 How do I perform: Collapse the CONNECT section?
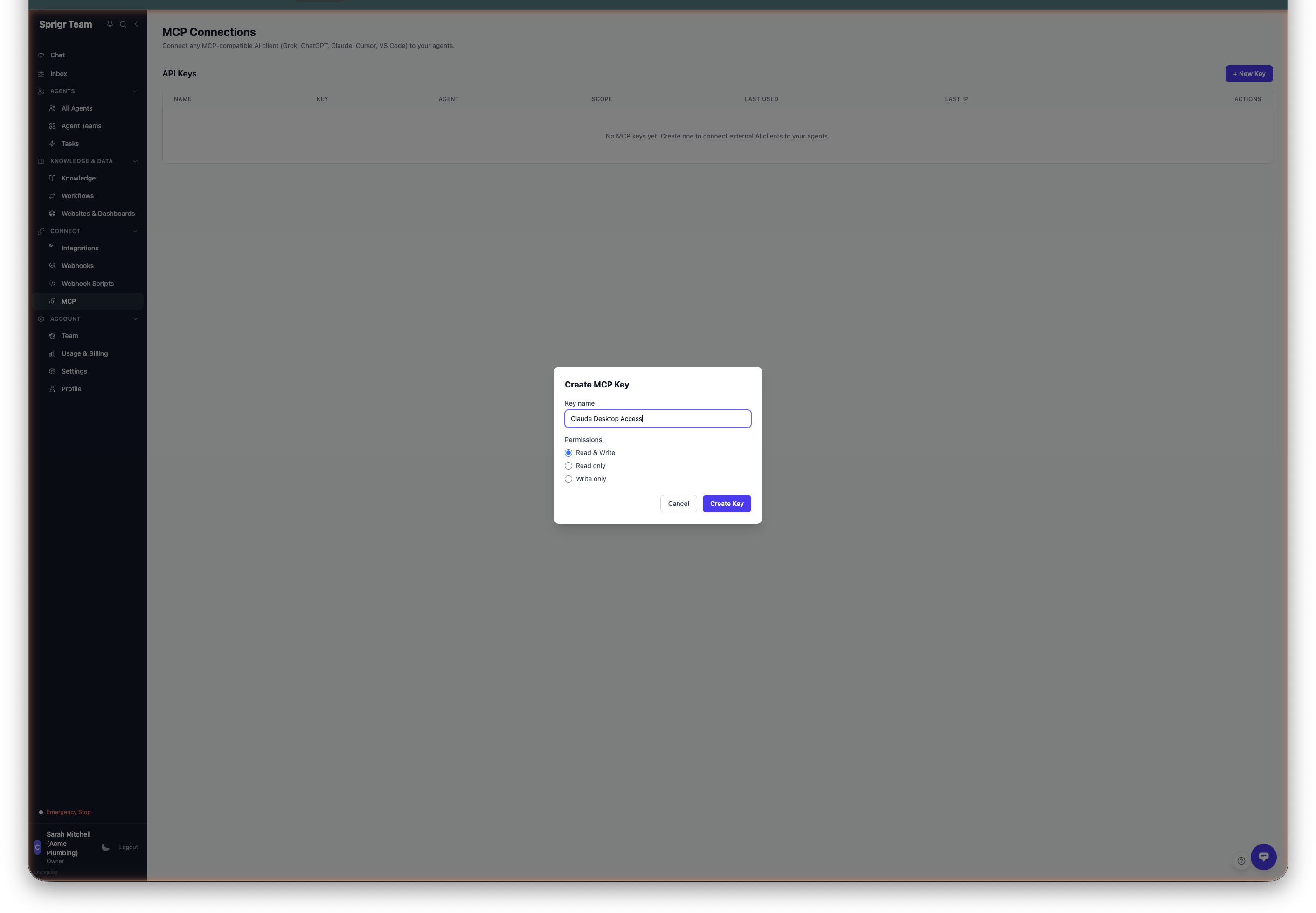click(135, 231)
